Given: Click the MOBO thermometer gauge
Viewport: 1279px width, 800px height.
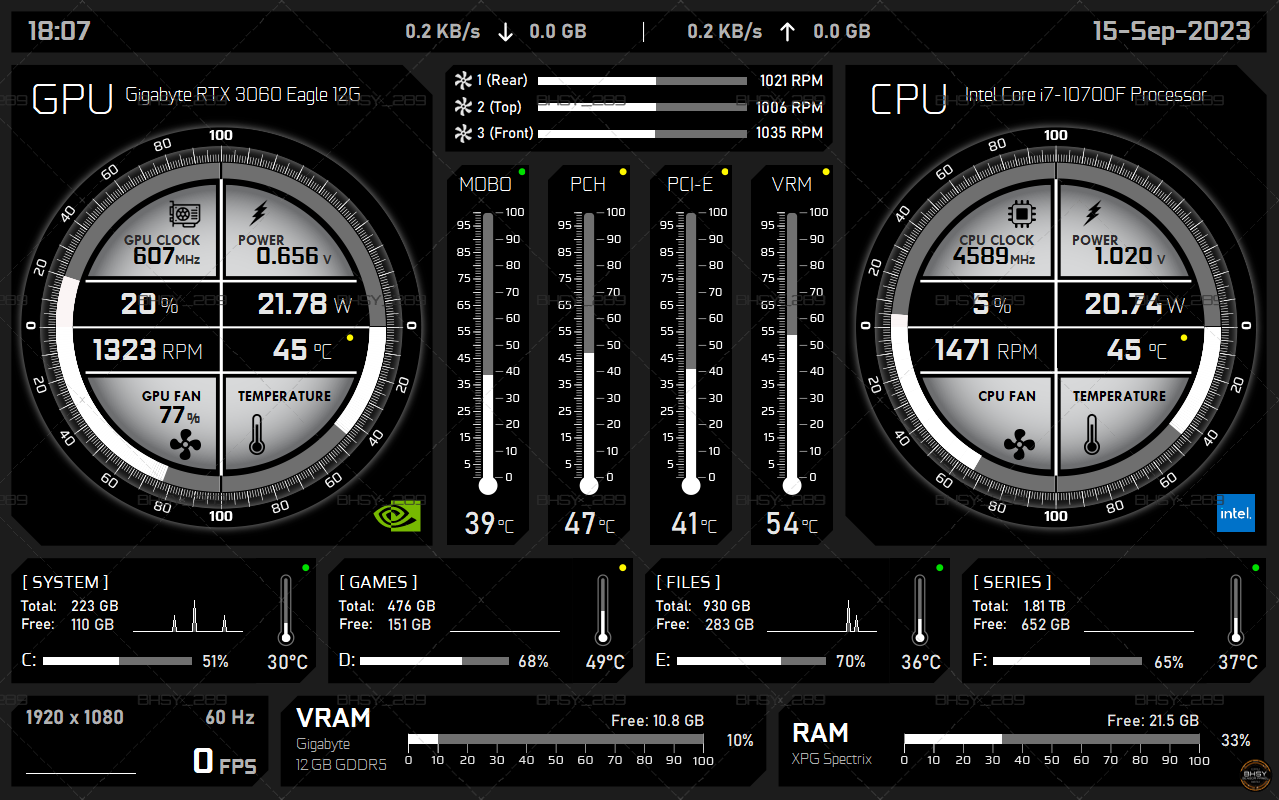Looking at the screenshot, I should pos(488,353).
